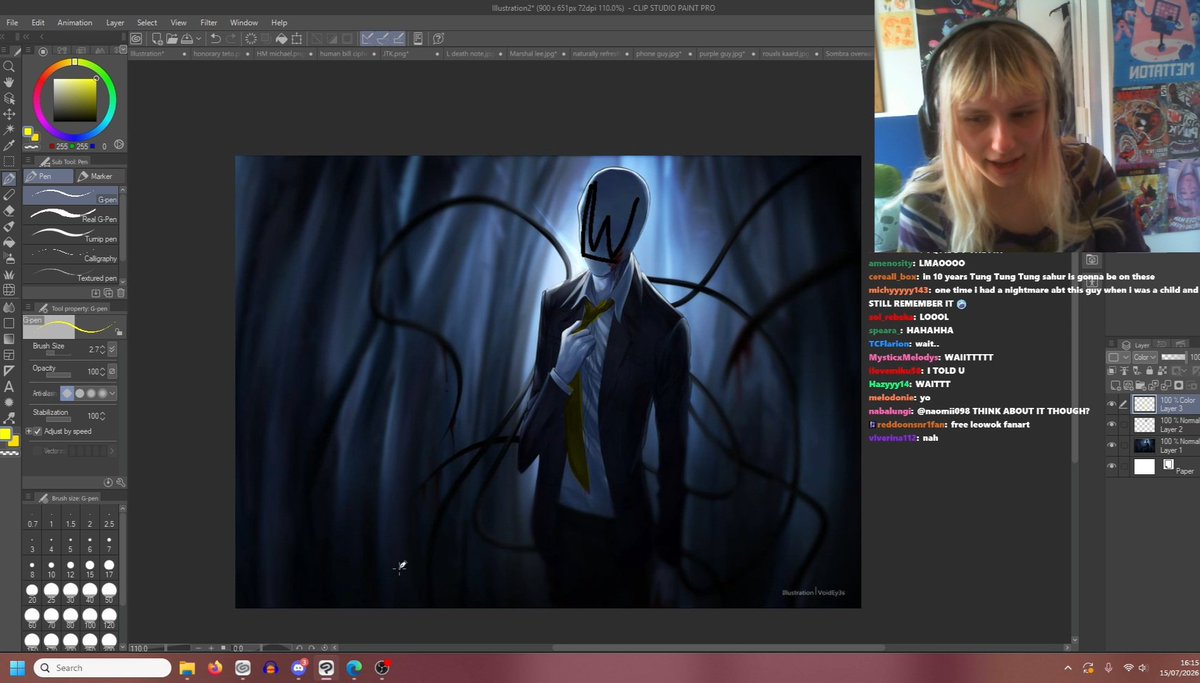Toggle the lock box beside Layer 1
This screenshot has height=683, width=1200.
coord(1125,446)
